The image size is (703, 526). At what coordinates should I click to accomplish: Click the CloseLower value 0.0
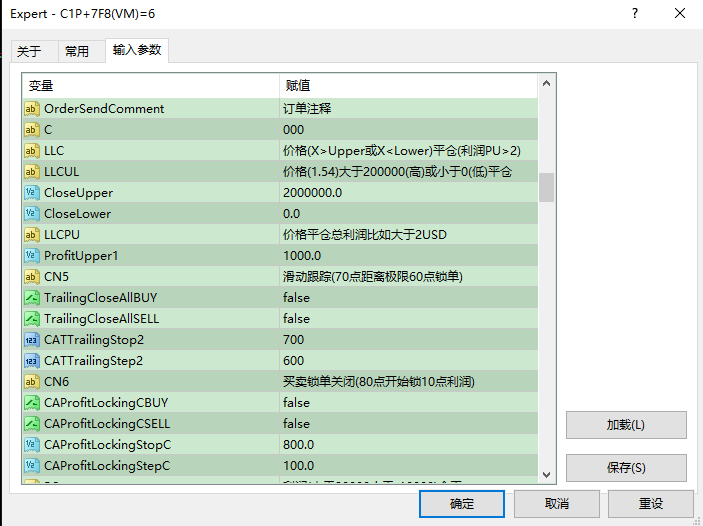(x=291, y=213)
